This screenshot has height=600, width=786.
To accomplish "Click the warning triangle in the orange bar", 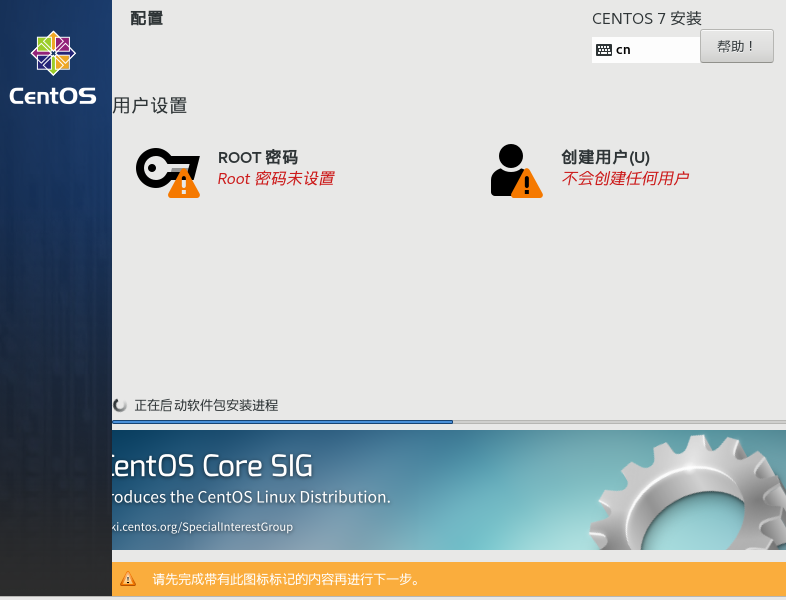I will (x=128, y=578).
